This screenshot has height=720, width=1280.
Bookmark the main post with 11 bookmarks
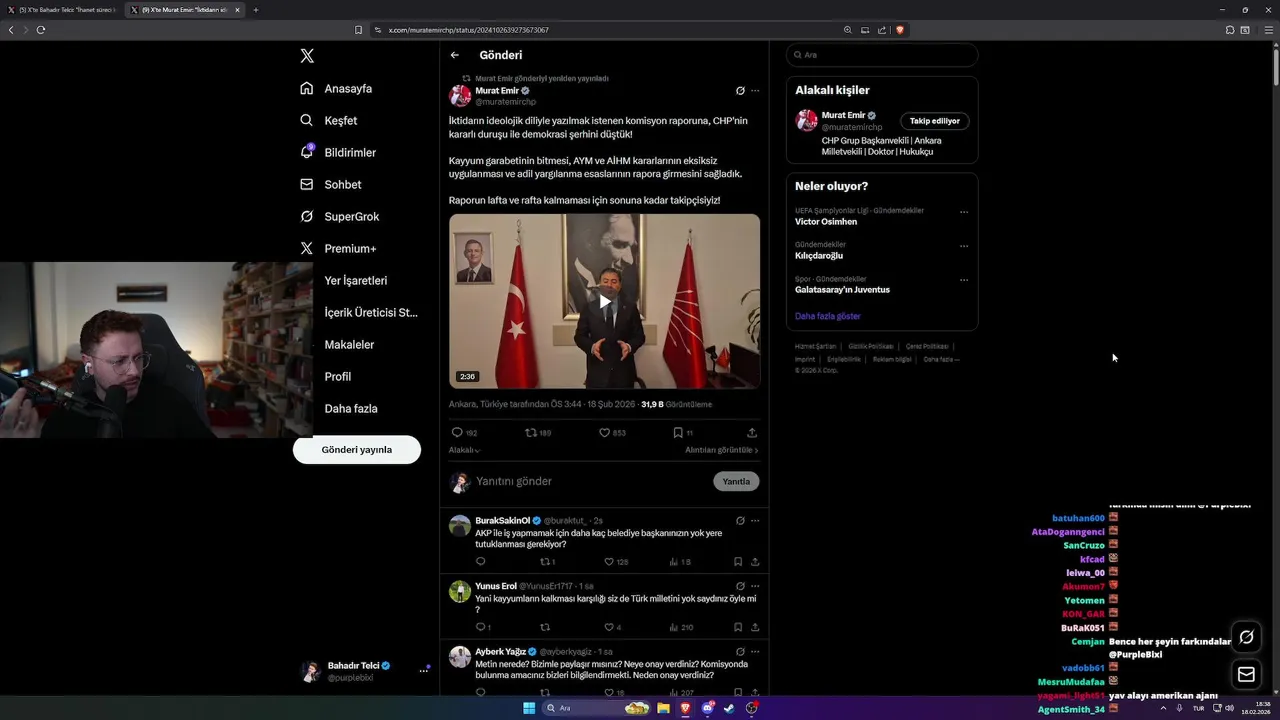coord(677,433)
